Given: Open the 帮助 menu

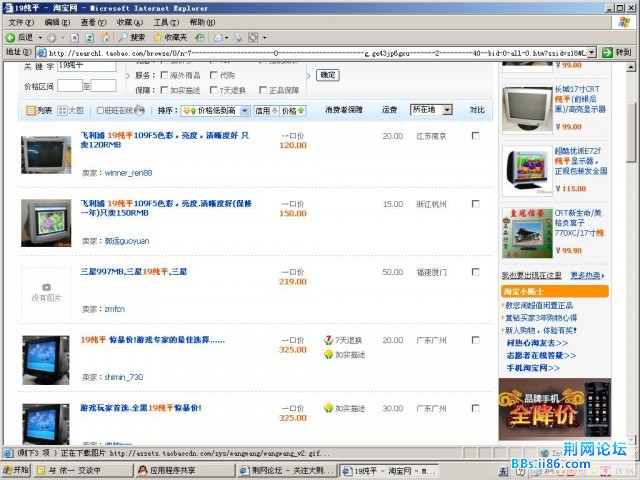Looking at the screenshot, I should tap(202, 22).
